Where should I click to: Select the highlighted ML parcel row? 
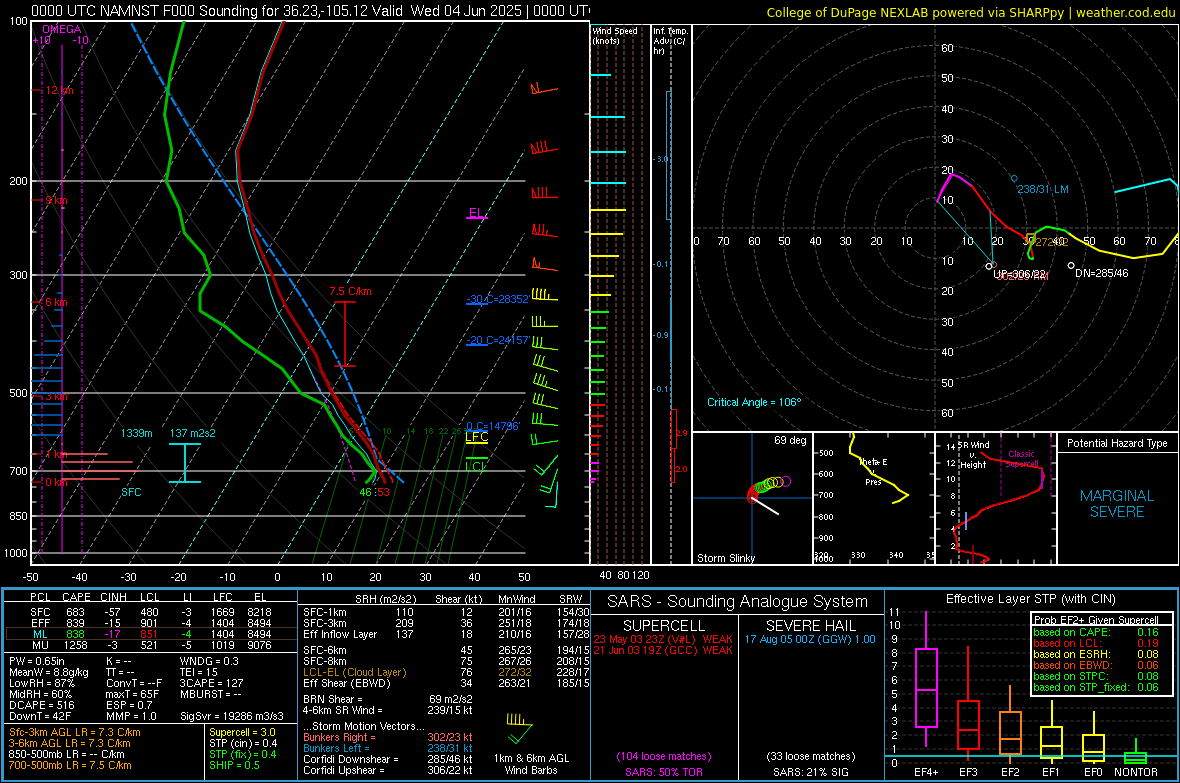point(151,634)
